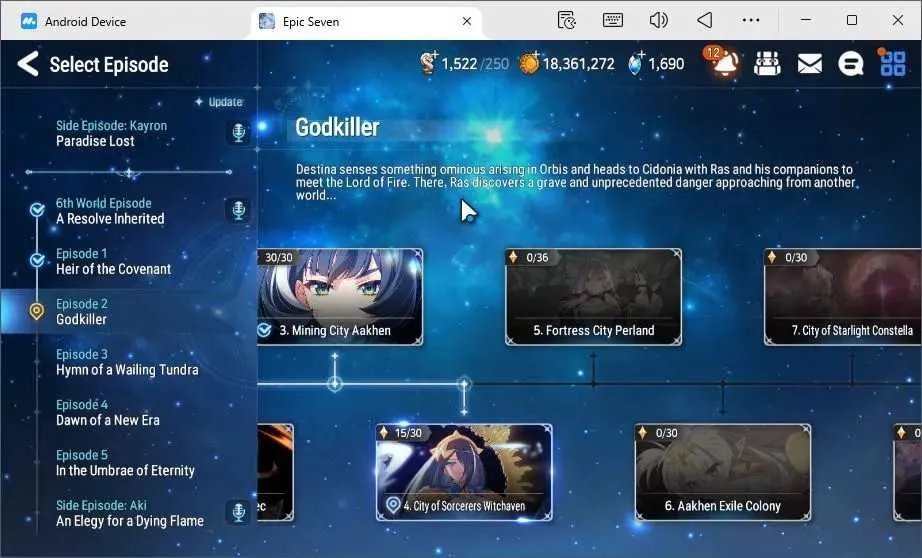Open the grid menu icon
Screen dimensions: 922x558
pos(893,64)
